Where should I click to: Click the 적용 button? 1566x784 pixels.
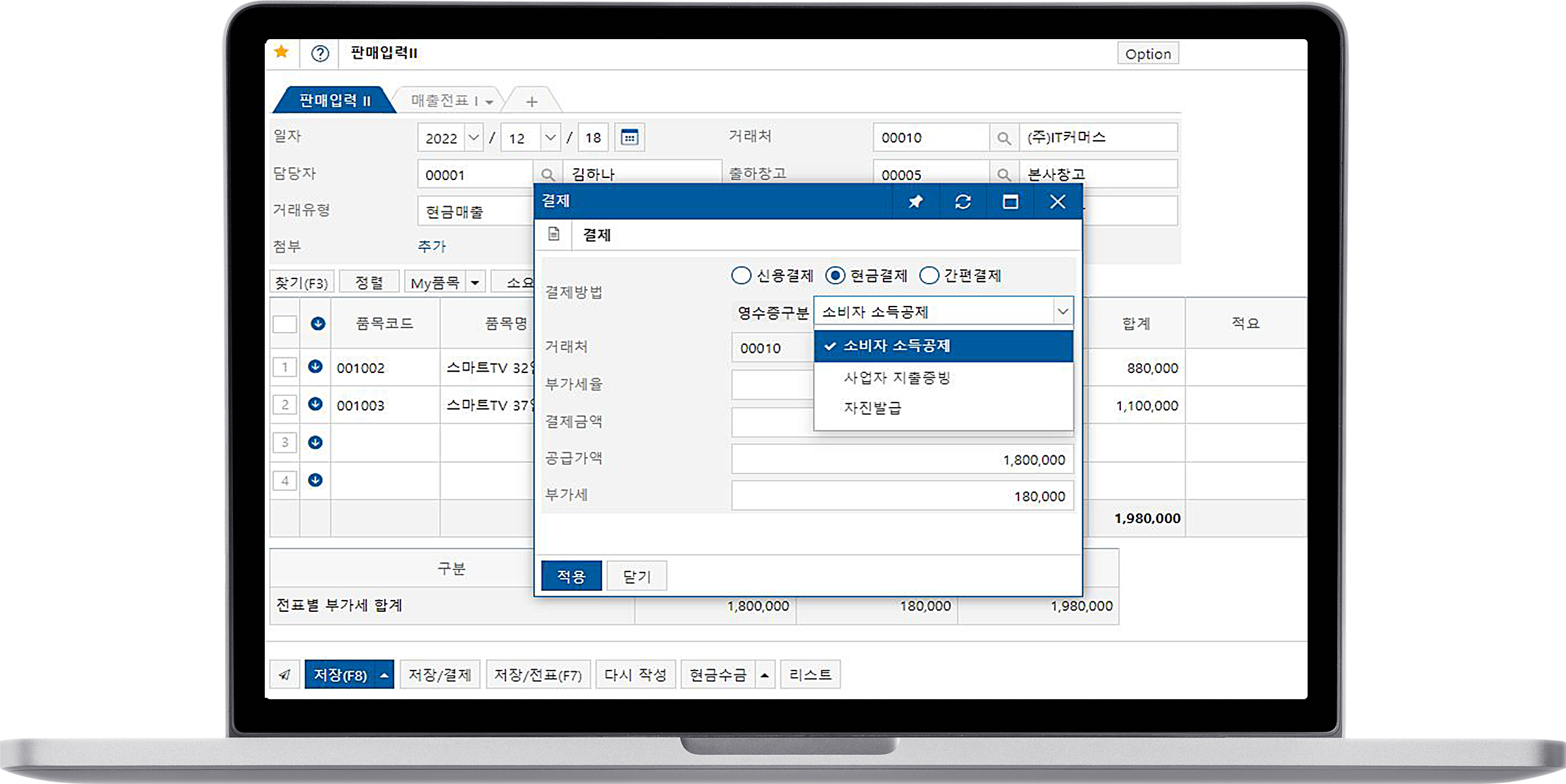click(x=571, y=576)
